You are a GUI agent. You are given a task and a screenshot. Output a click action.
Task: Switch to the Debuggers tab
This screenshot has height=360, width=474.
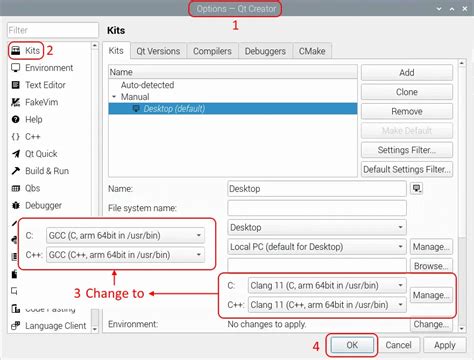tap(265, 51)
